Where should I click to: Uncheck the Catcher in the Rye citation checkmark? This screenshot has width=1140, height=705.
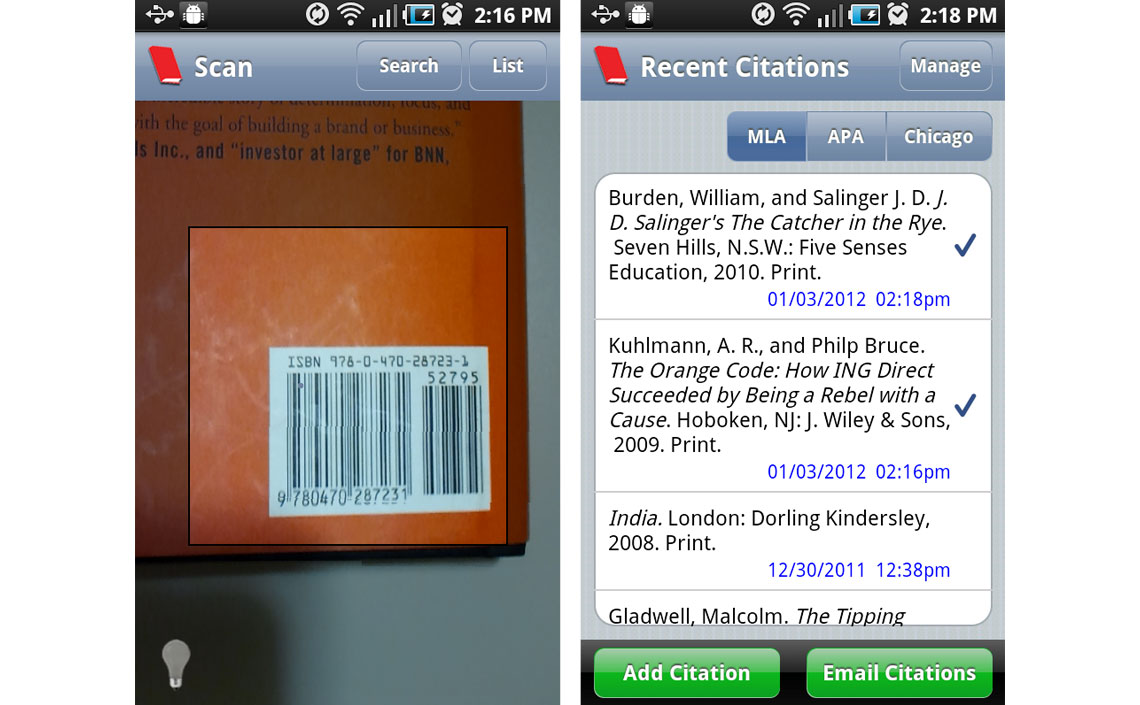click(965, 246)
